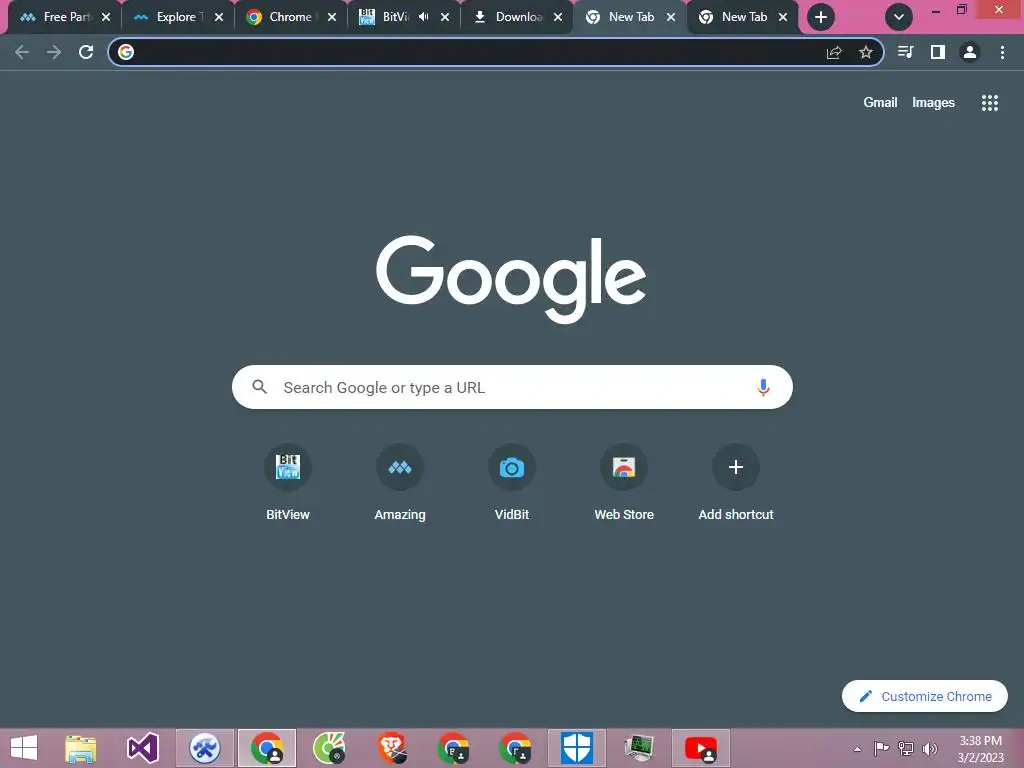Open Google Images link
The image size is (1024, 768).
(933, 103)
